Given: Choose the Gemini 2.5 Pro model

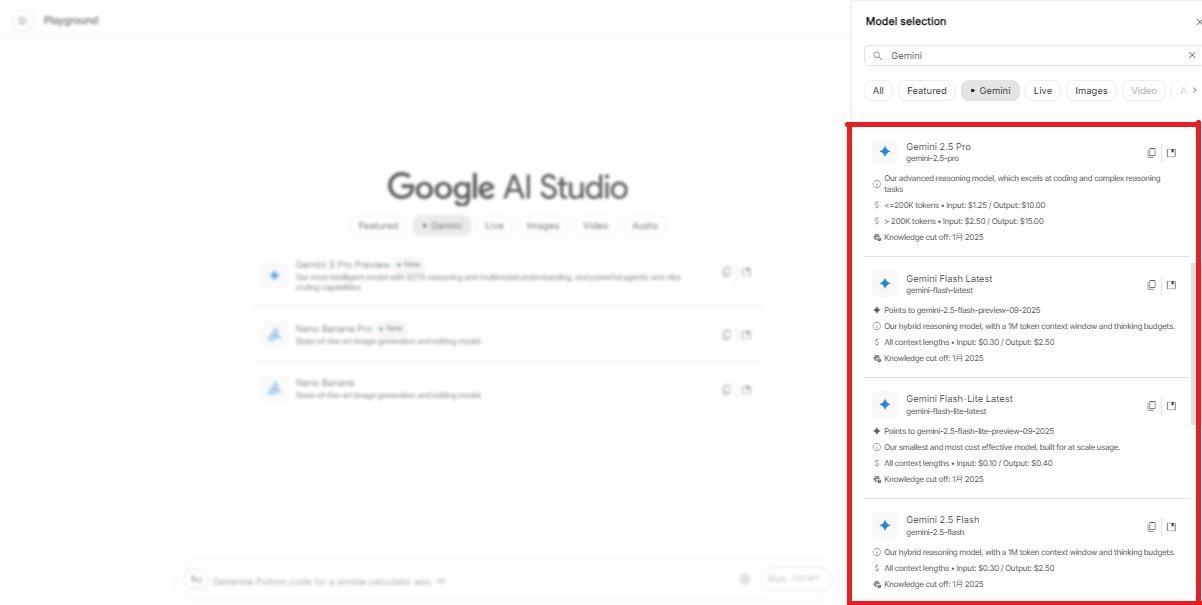Looking at the screenshot, I should coord(938,147).
